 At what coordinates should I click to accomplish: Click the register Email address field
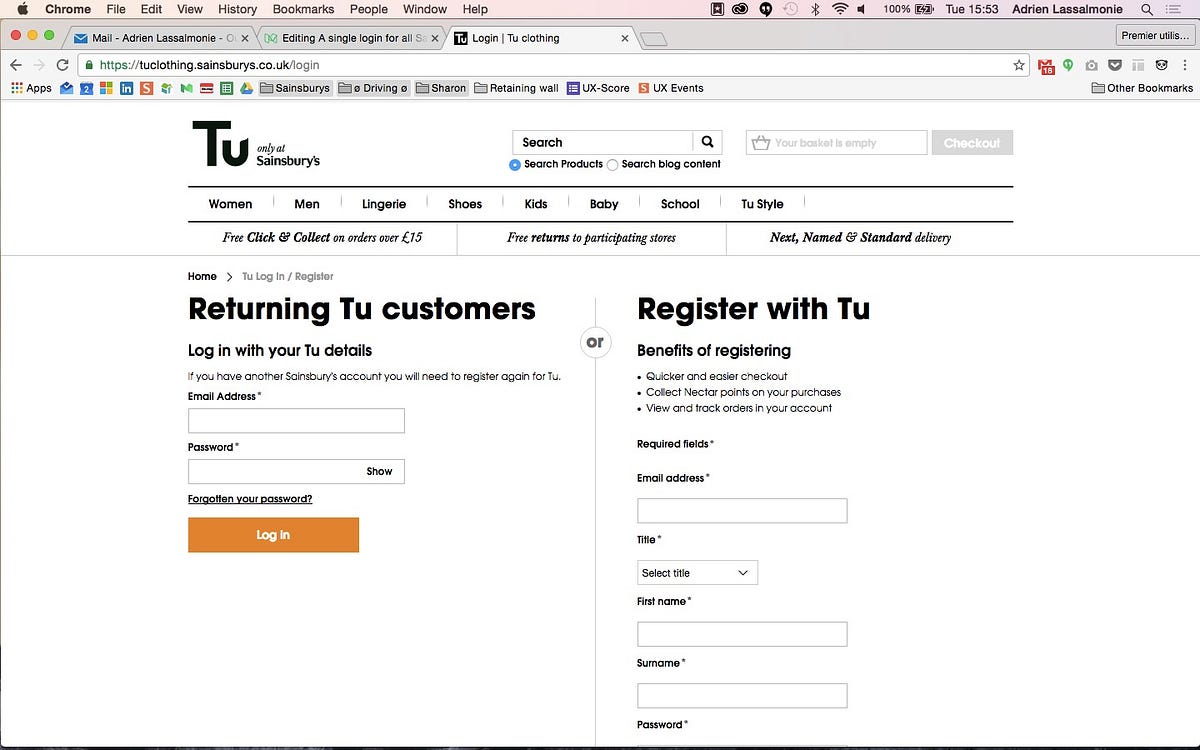(742, 511)
